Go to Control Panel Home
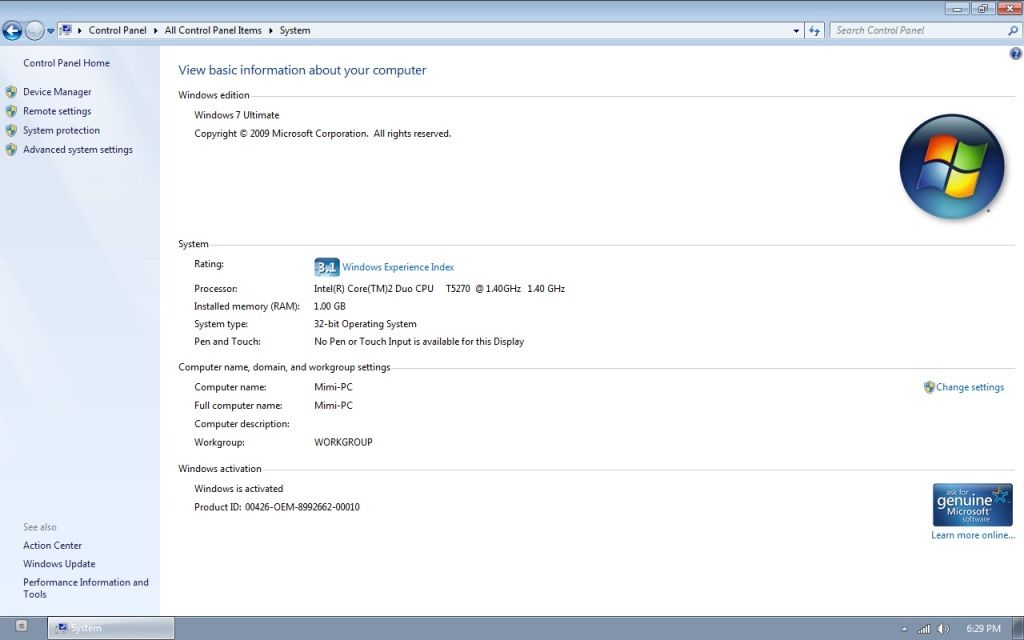Viewport: 1024px width, 640px height. pyautogui.click(x=67, y=63)
